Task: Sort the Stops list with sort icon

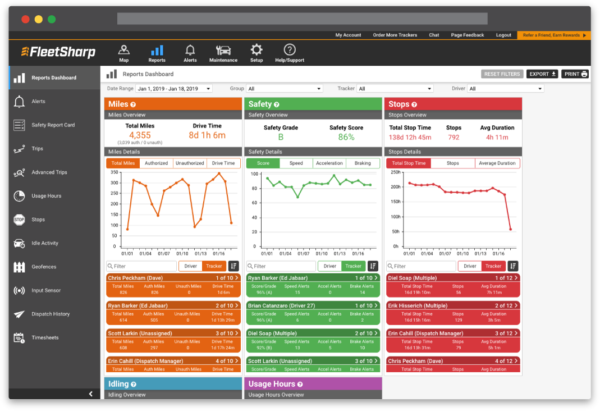Action: click(513, 266)
